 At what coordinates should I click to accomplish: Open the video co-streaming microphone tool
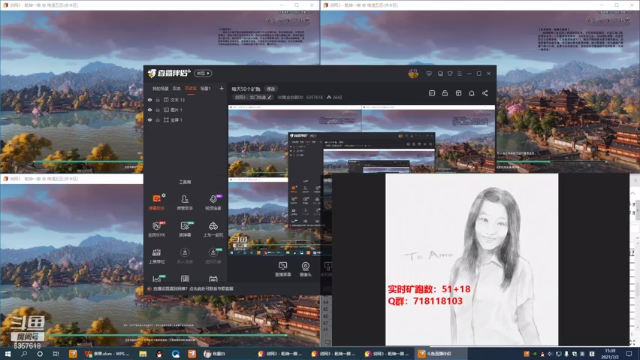coord(213,202)
